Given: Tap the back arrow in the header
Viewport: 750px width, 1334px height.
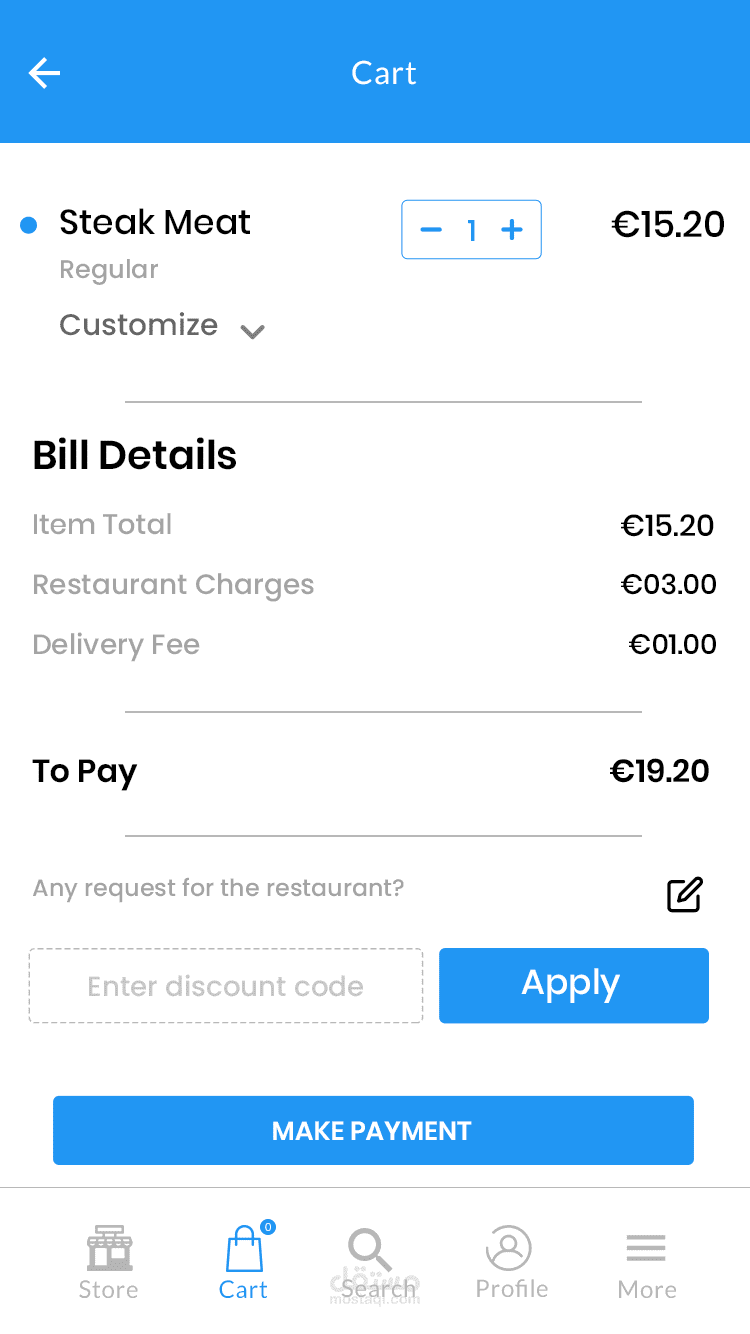Looking at the screenshot, I should 44,73.
